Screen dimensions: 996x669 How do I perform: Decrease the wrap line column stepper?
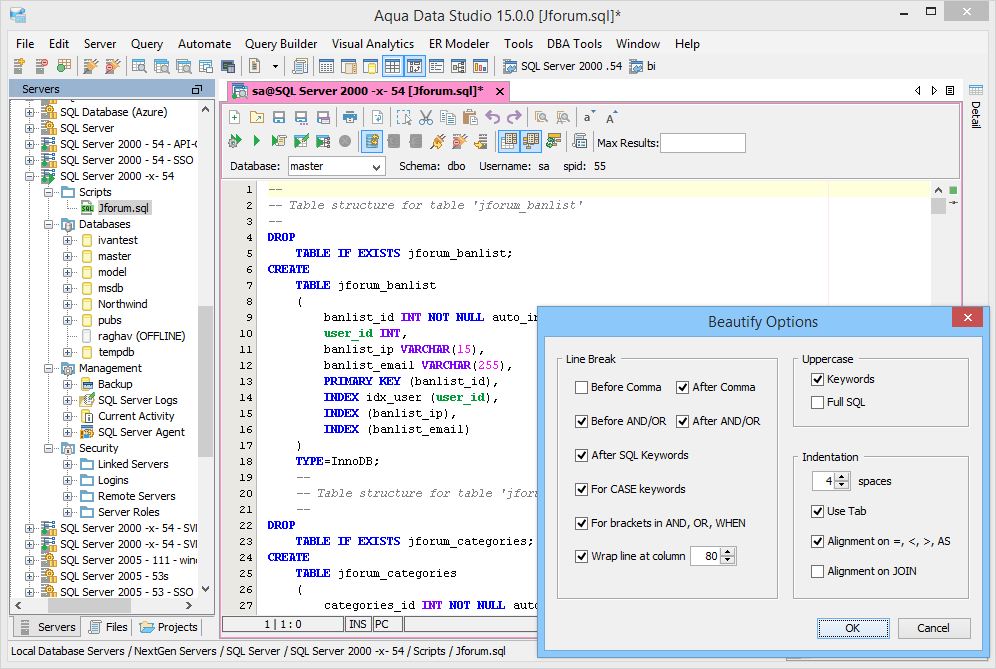pos(729,560)
